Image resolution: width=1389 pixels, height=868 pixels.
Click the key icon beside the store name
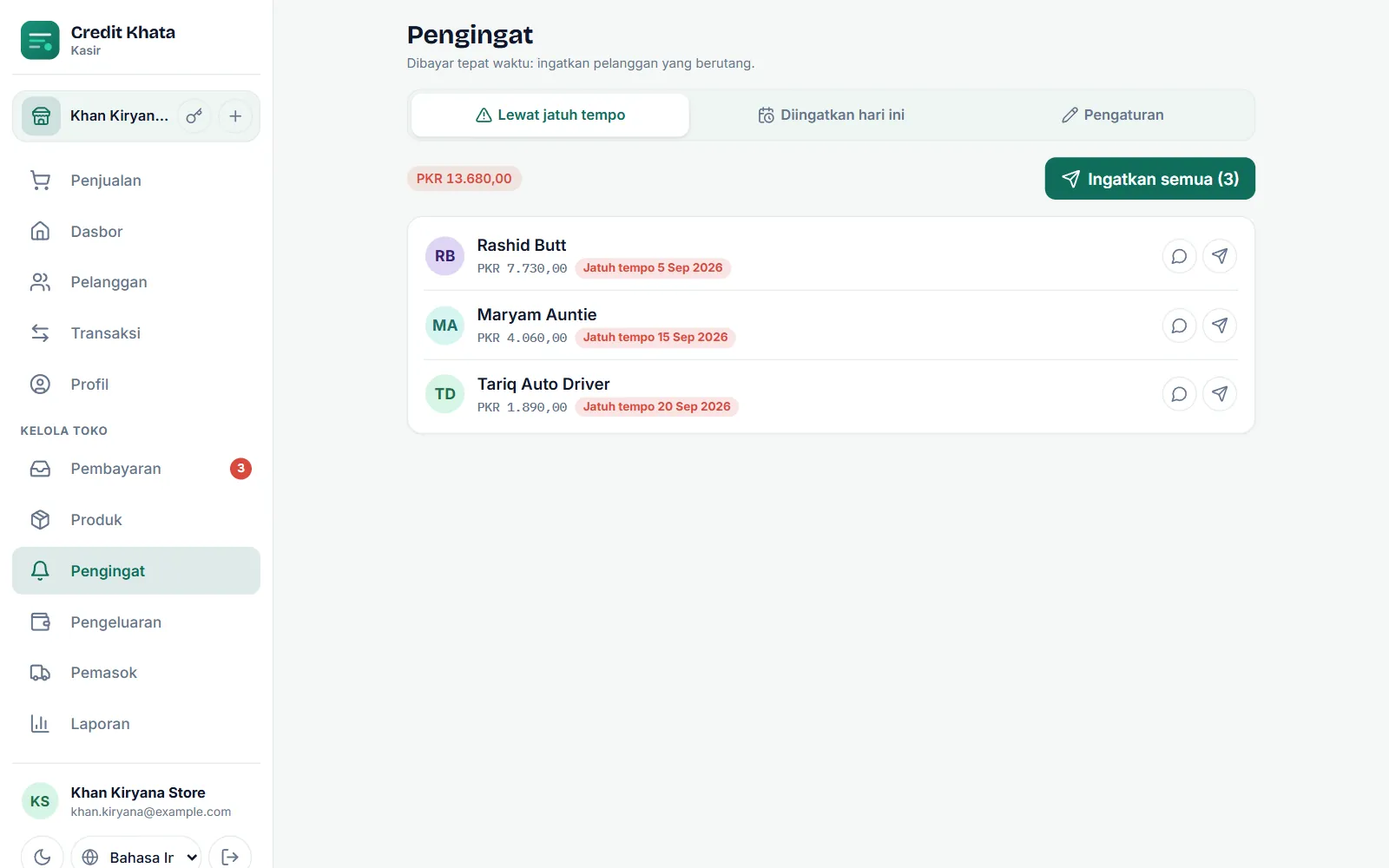[194, 116]
